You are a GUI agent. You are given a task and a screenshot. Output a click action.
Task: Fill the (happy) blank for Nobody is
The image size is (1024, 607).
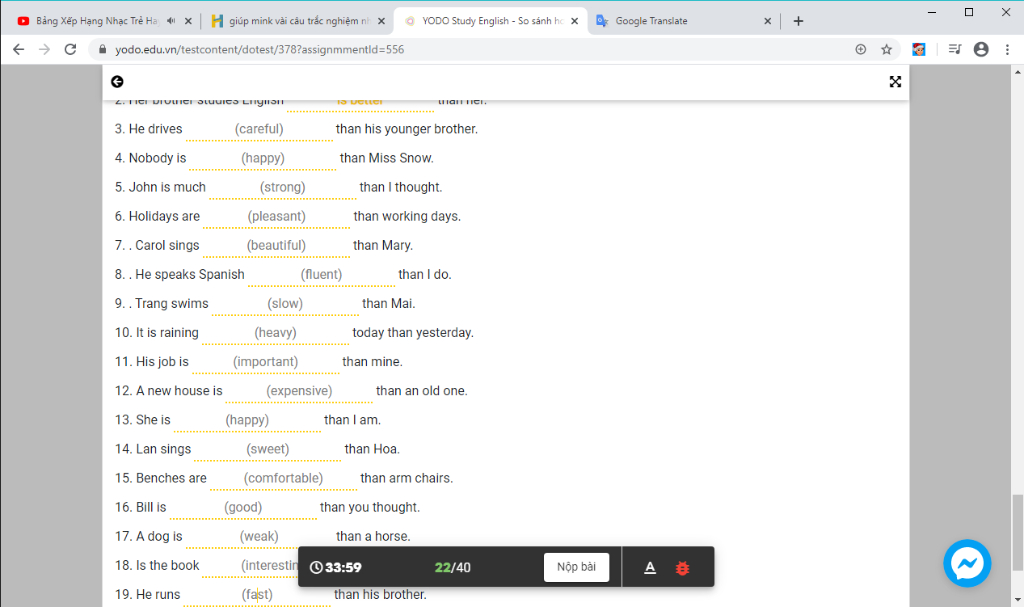click(x=263, y=159)
